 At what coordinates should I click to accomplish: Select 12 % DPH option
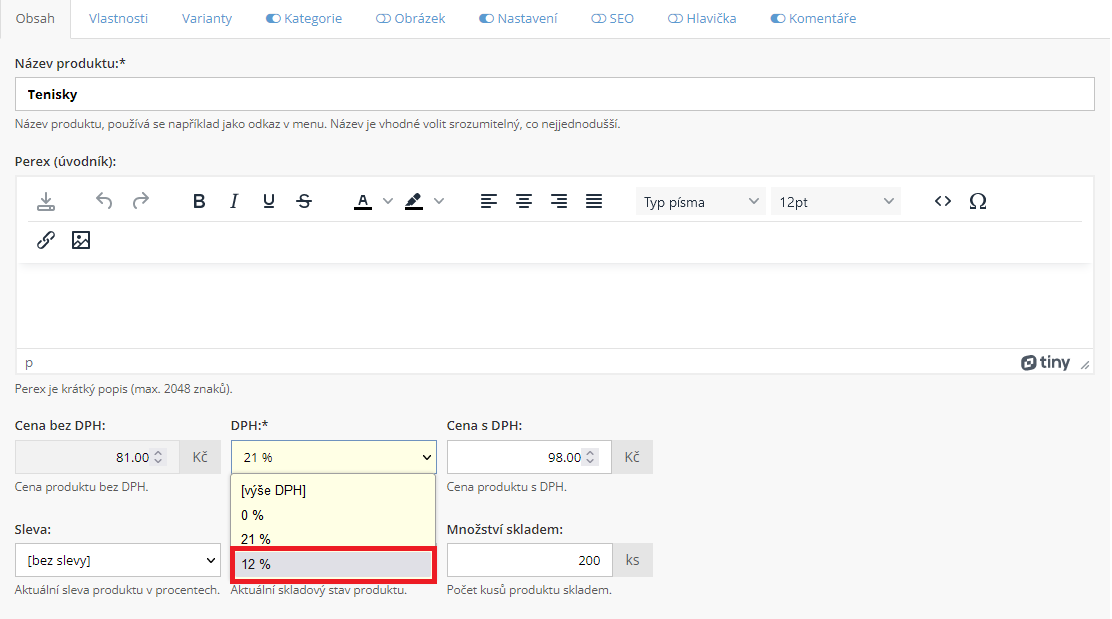pyautogui.click(x=333, y=564)
